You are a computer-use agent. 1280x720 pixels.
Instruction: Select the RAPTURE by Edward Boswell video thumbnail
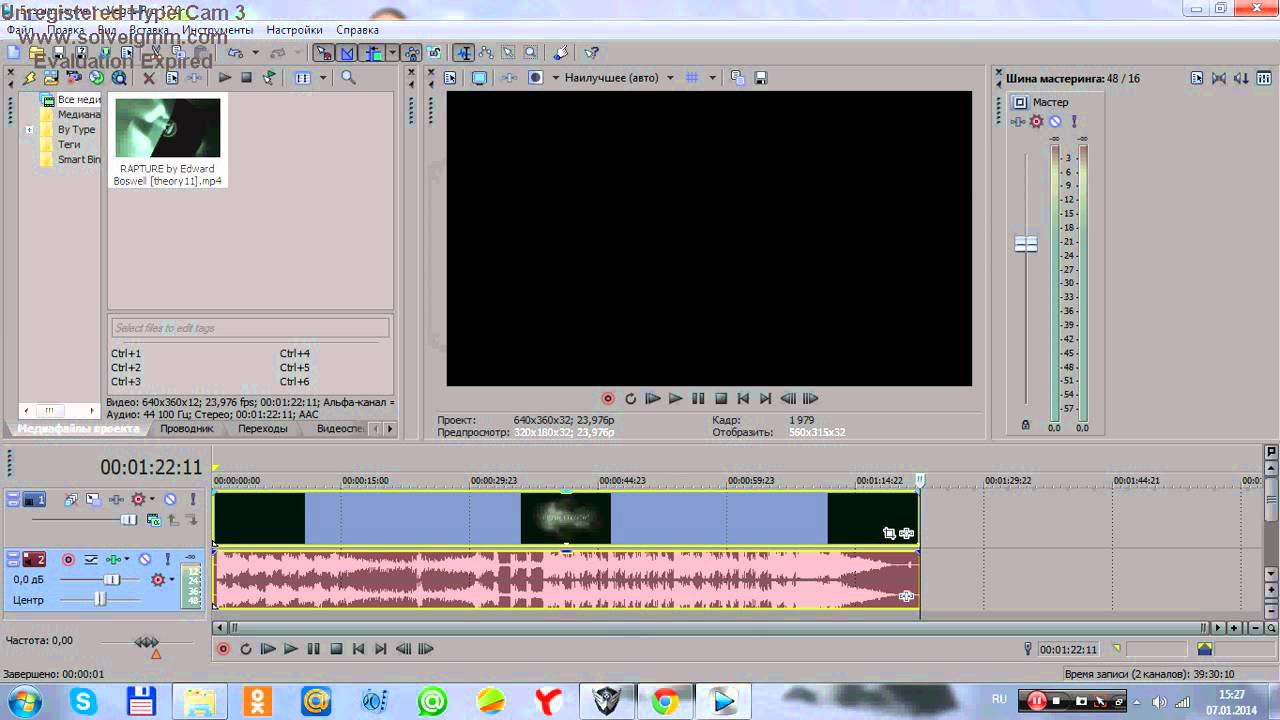pos(167,128)
